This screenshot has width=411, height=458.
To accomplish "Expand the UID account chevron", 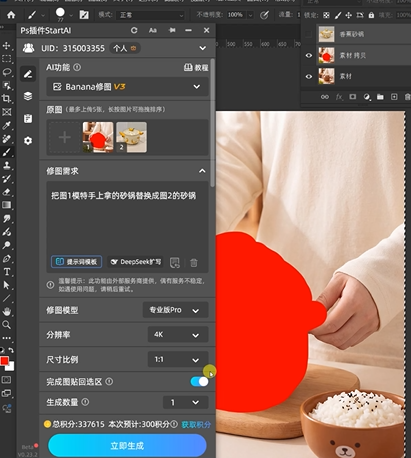I will 202,48.
